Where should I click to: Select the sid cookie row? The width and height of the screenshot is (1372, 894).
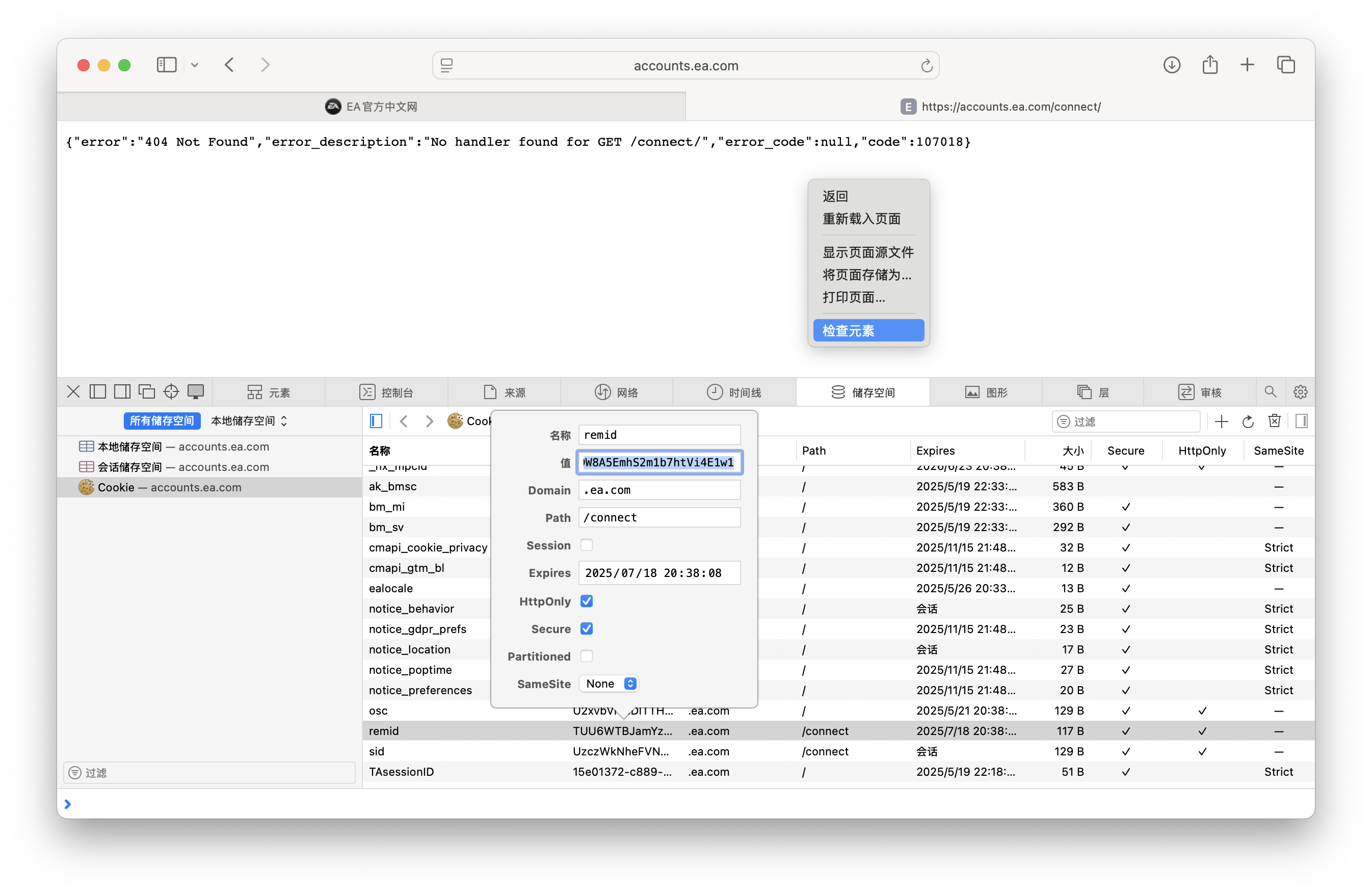(839, 752)
